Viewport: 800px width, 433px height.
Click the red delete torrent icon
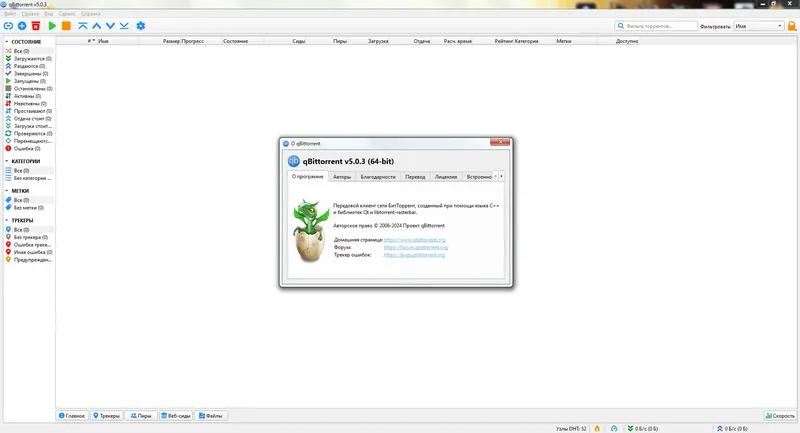point(36,26)
